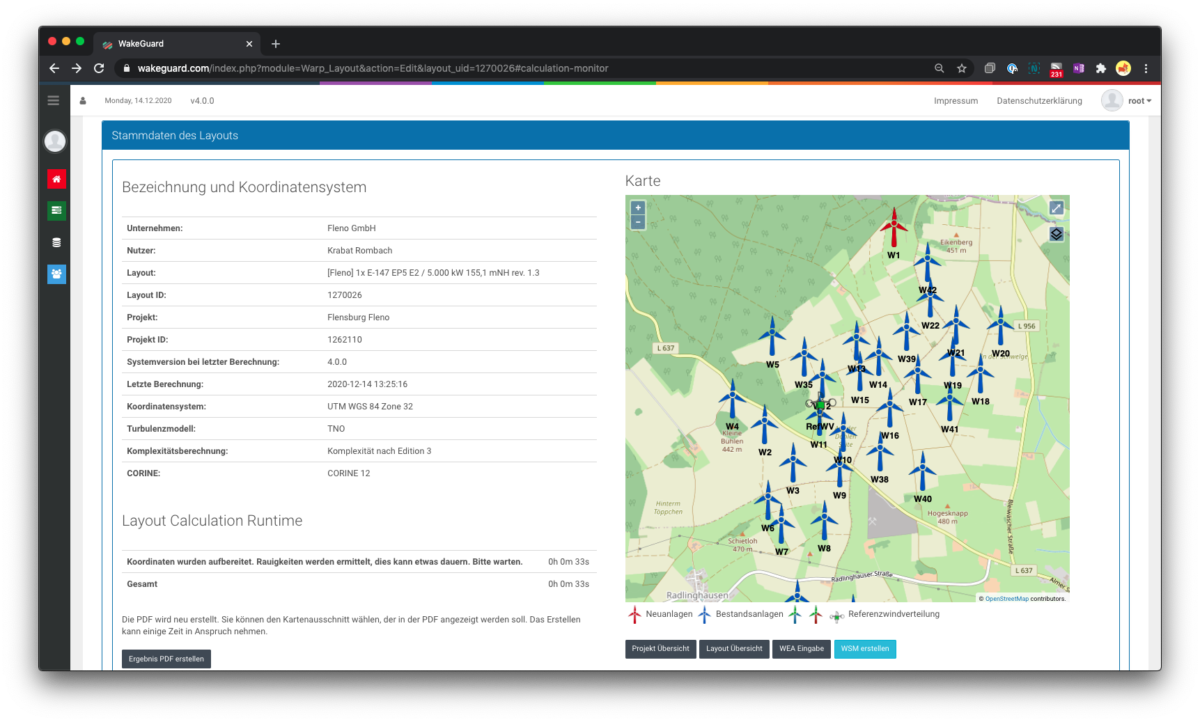Screen dimensions: 1200x722
Task: Toggle the hamburger sidebar menu
Action: point(54,100)
